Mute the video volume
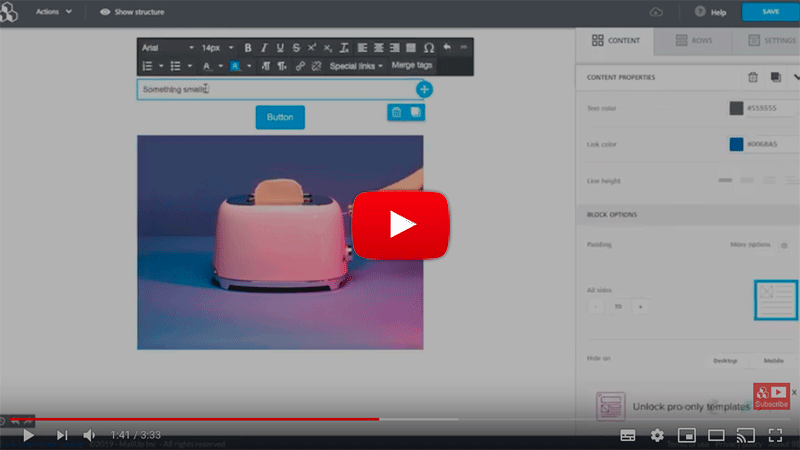 pos(89,435)
